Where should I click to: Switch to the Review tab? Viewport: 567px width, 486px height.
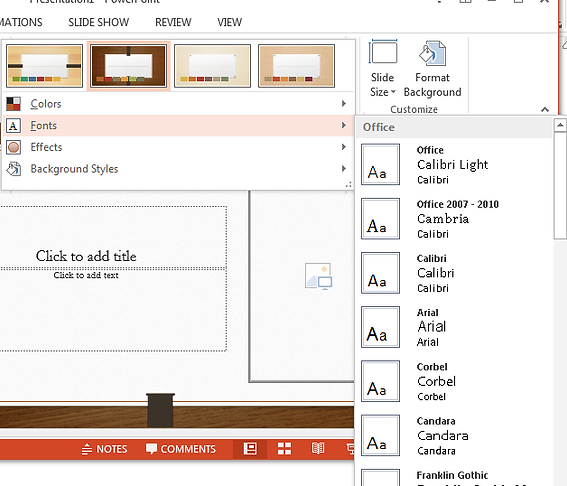pos(173,22)
